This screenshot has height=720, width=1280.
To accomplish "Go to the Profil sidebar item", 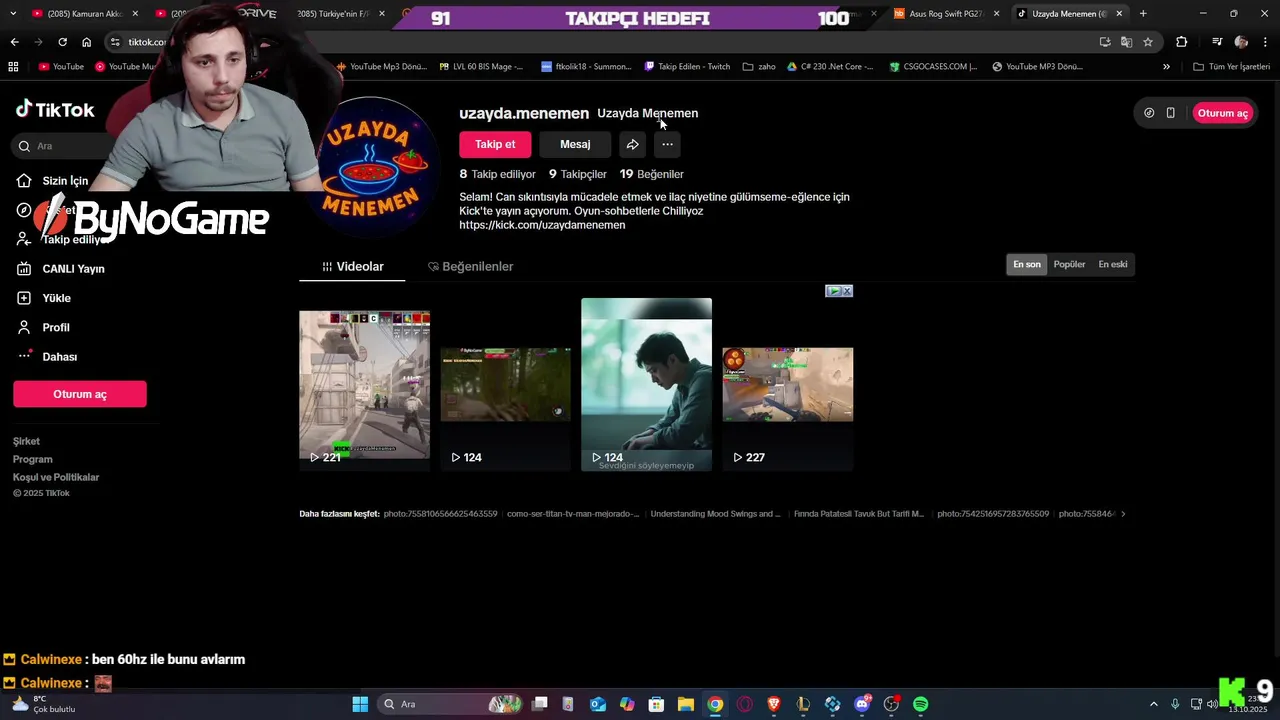I will (x=43, y=327).
